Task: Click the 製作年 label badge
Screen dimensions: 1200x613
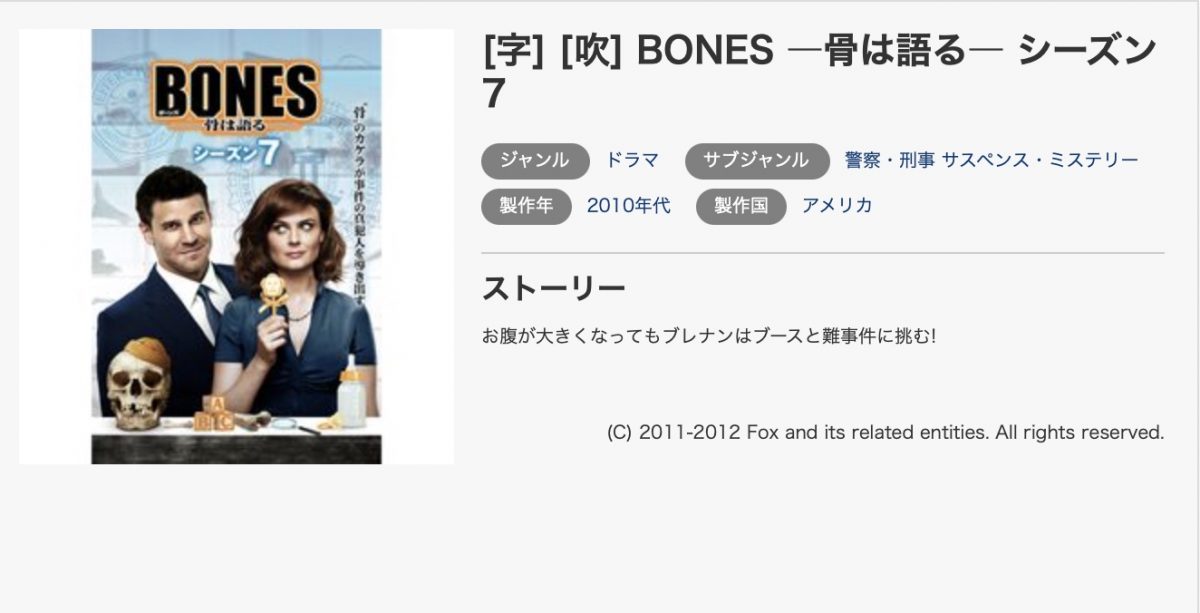Action: [x=526, y=206]
